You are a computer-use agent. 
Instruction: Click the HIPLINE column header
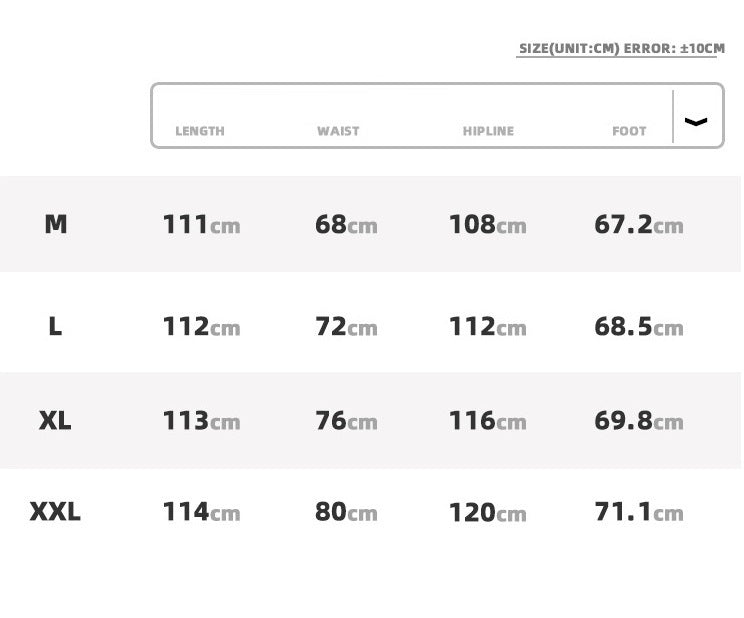(488, 131)
